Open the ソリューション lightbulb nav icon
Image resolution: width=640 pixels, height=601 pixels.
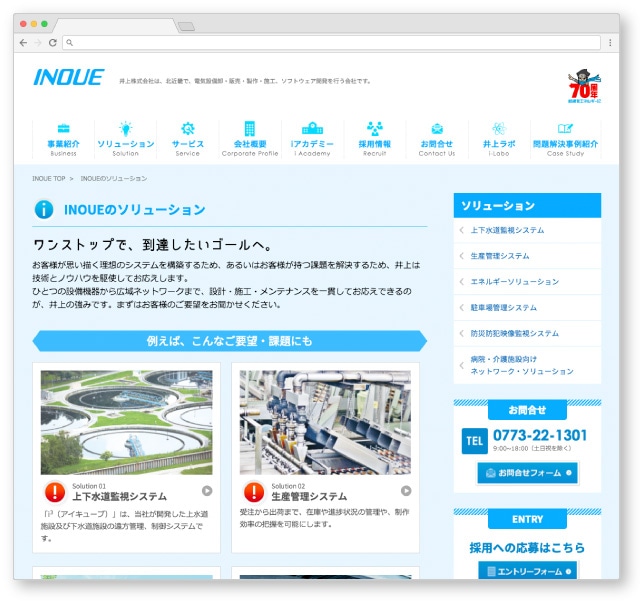point(126,129)
